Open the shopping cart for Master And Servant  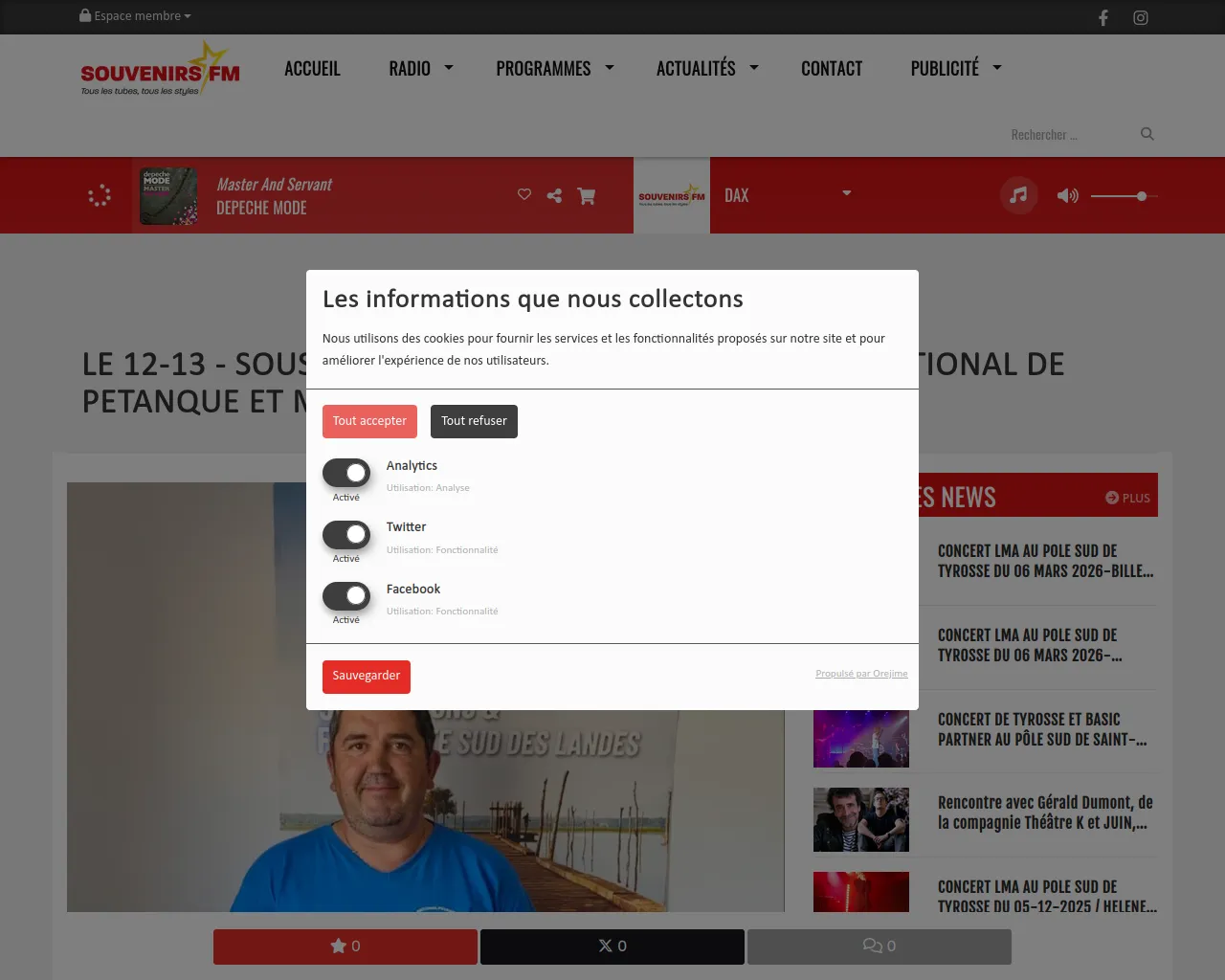pos(586,195)
